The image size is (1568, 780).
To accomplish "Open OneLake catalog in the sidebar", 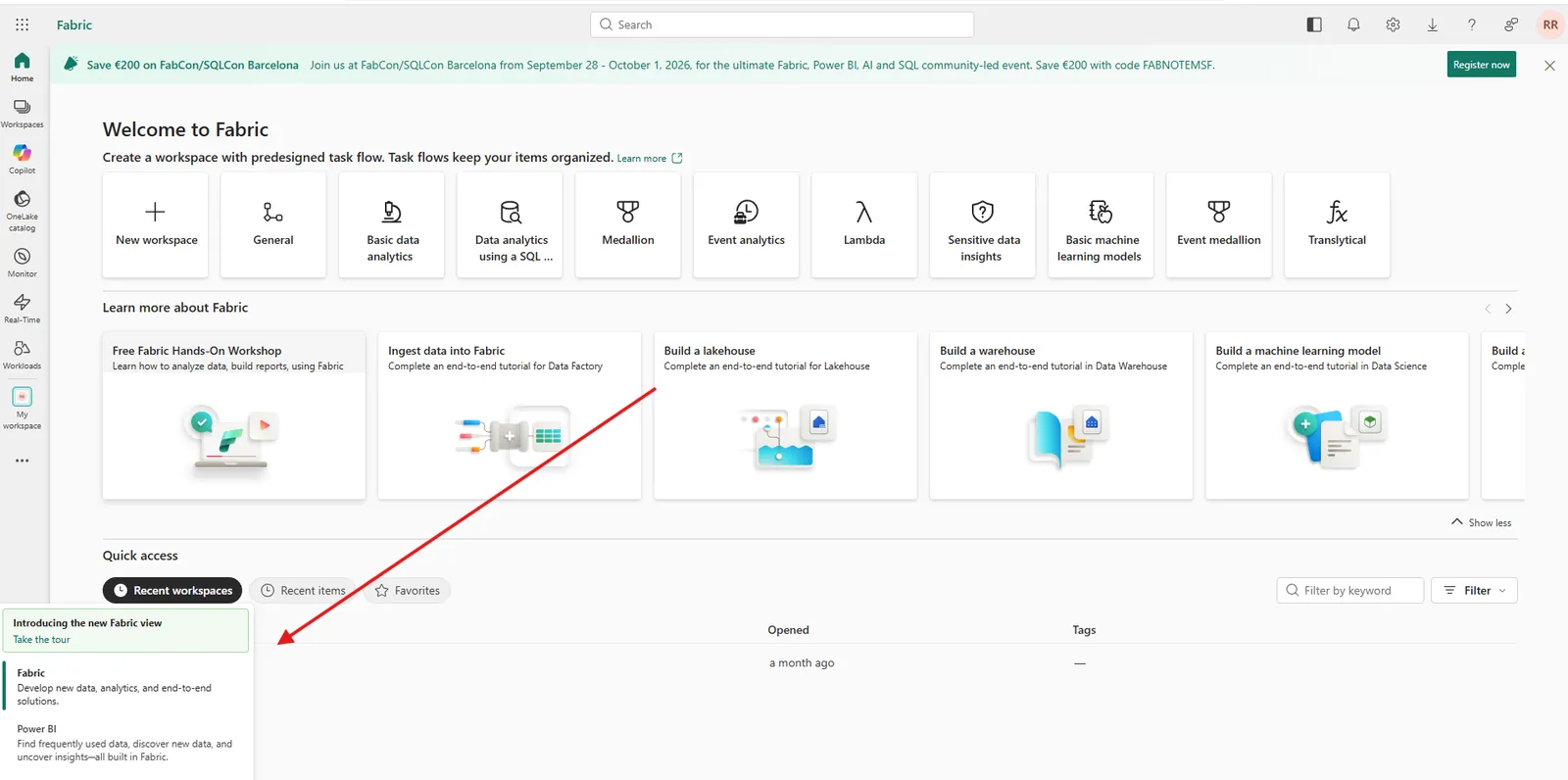I will (x=22, y=212).
